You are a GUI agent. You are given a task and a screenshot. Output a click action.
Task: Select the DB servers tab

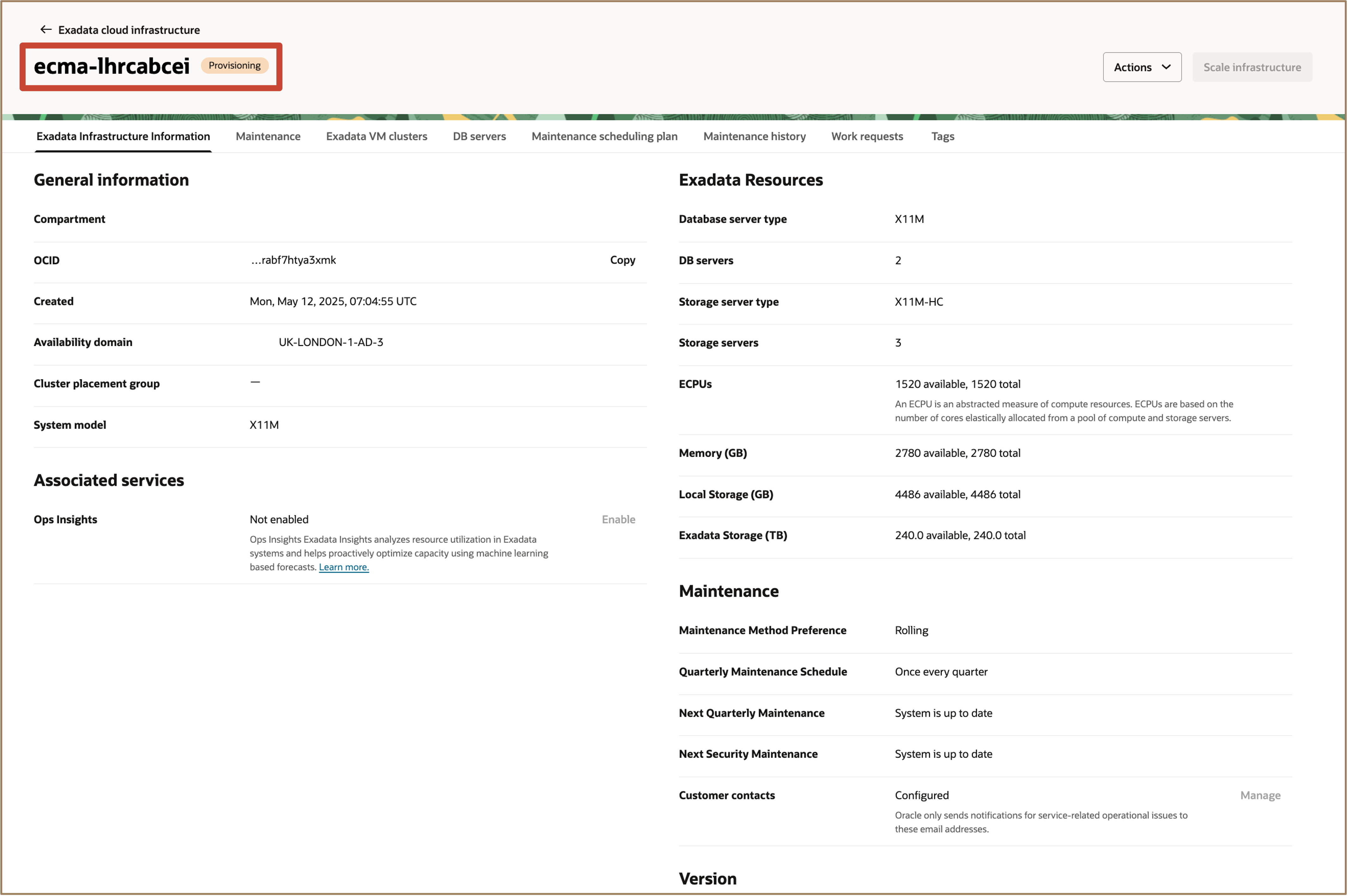click(479, 136)
